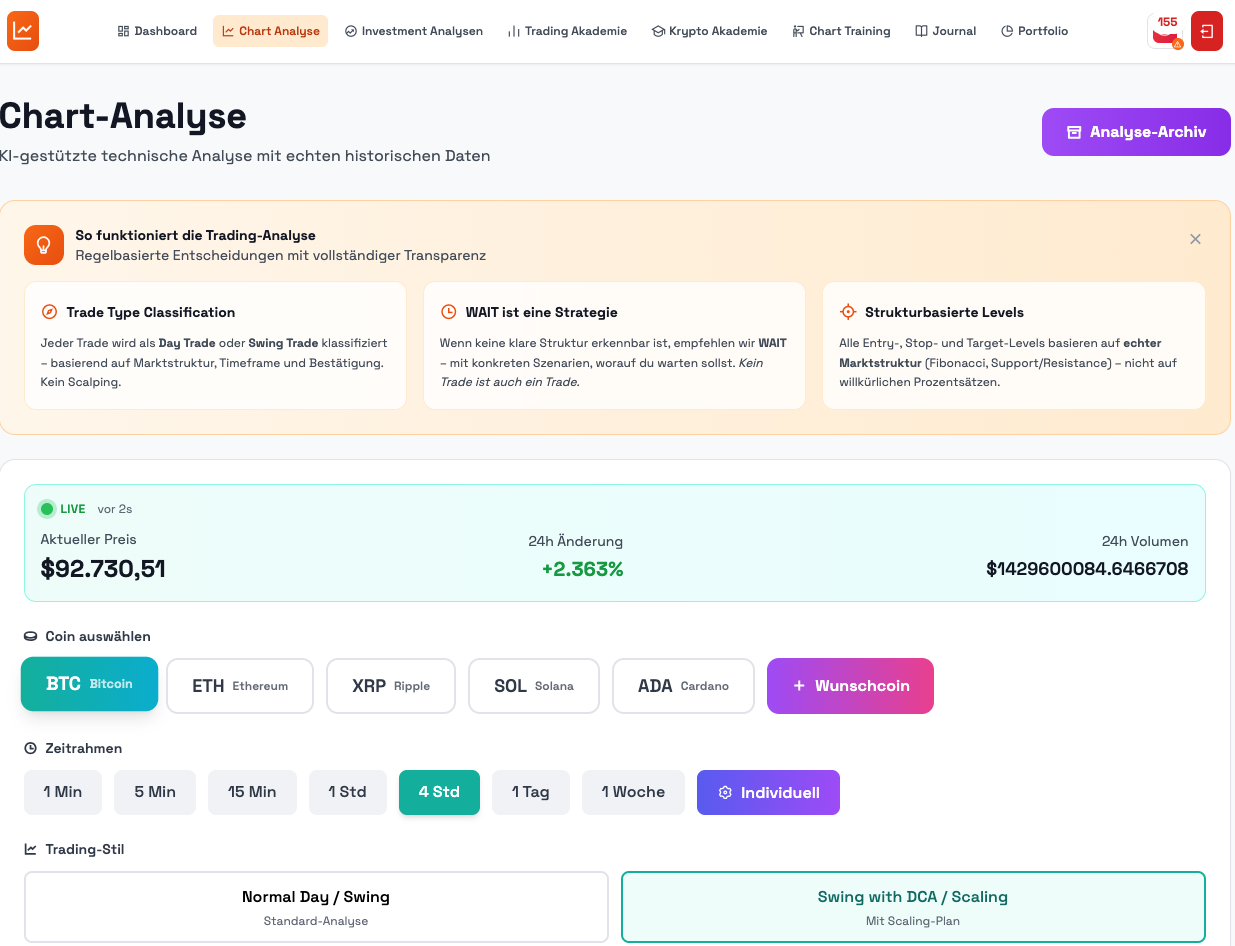Select ETH Ethereum coin
The width and height of the screenshot is (1235, 946).
[x=240, y=686]
